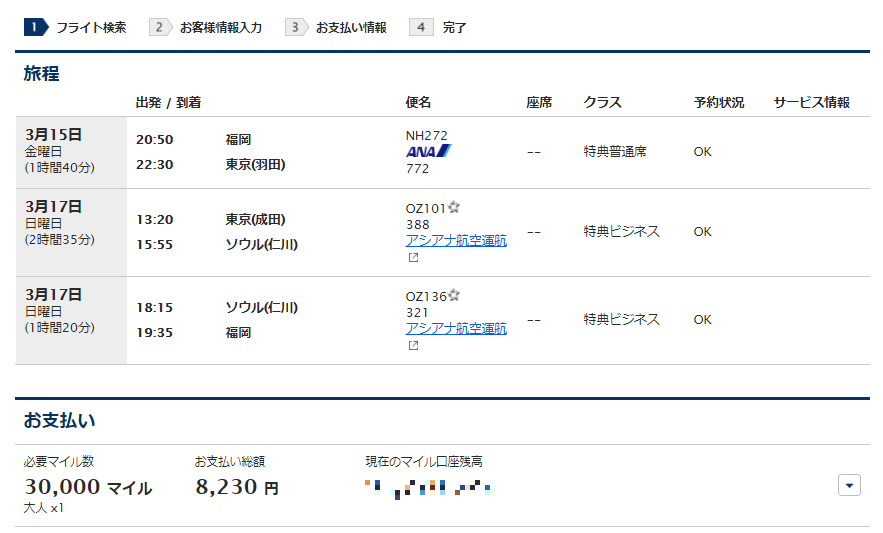
Task: Click the step 3 number badge
Action: point(296,27)
